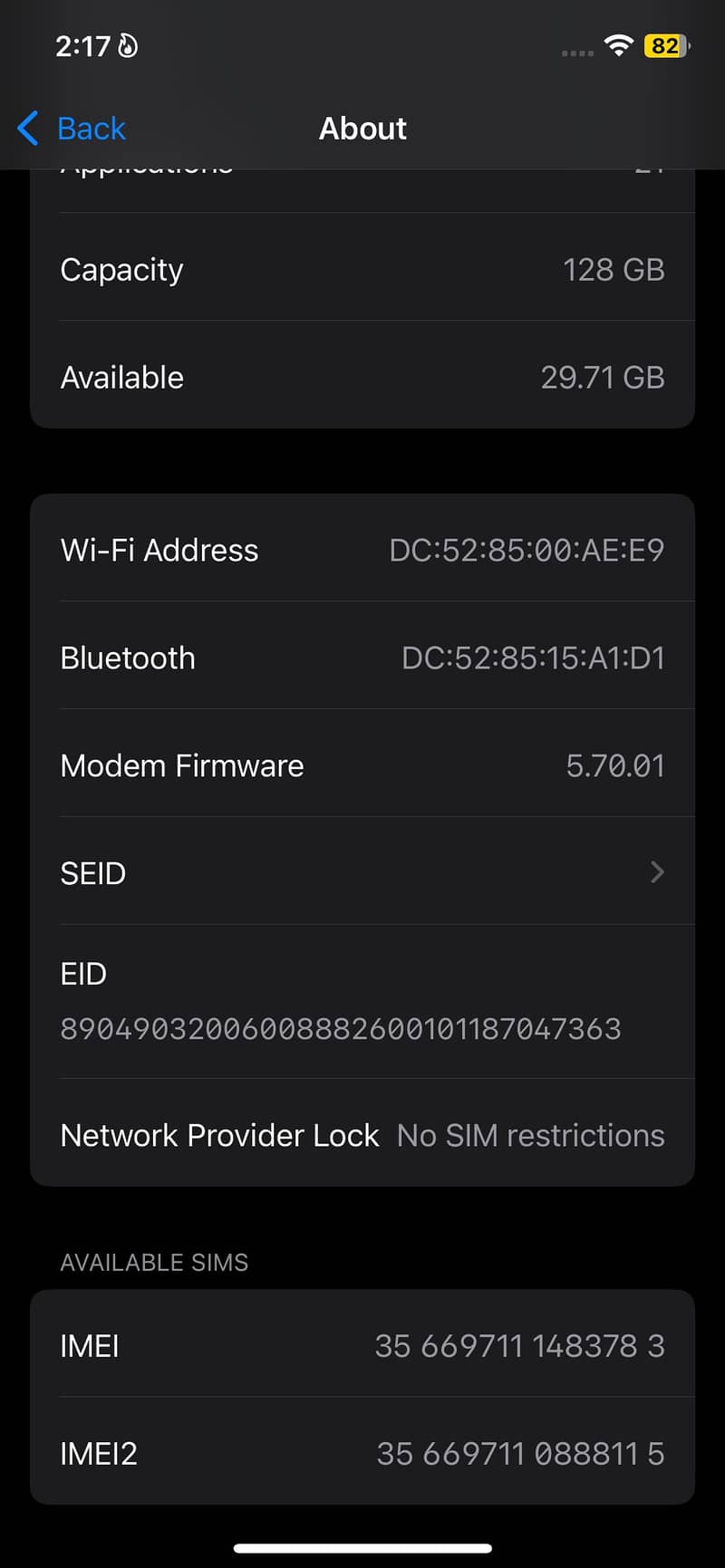The height and width of the screenshot is (1568, 725).
Task: Select the Capacity row
Action: point(362,269)
